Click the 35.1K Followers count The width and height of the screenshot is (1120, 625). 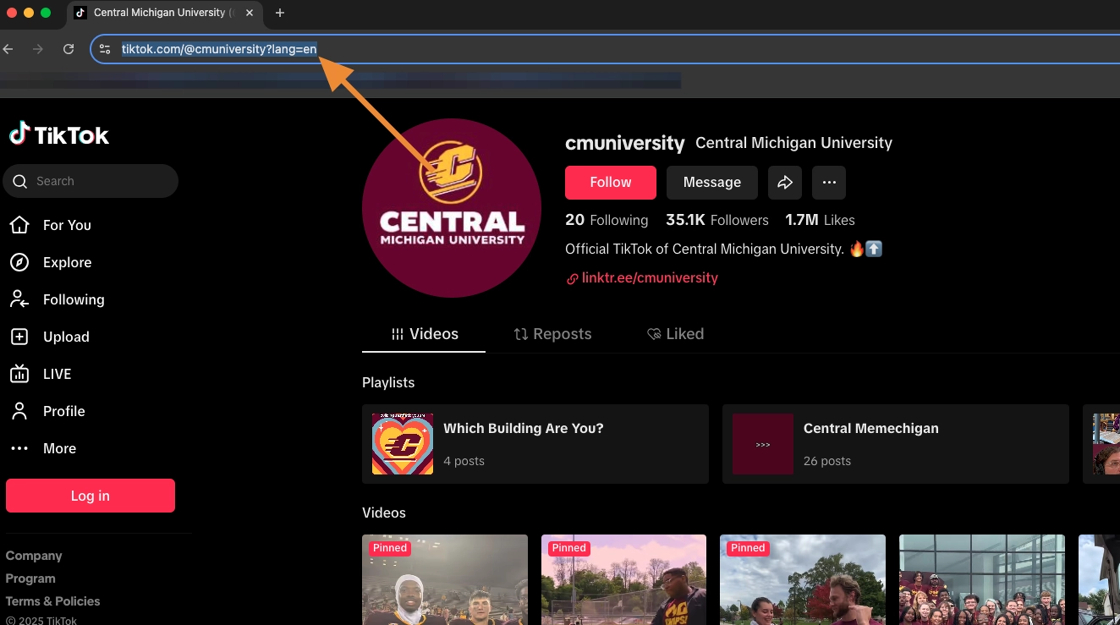point(717,220)
